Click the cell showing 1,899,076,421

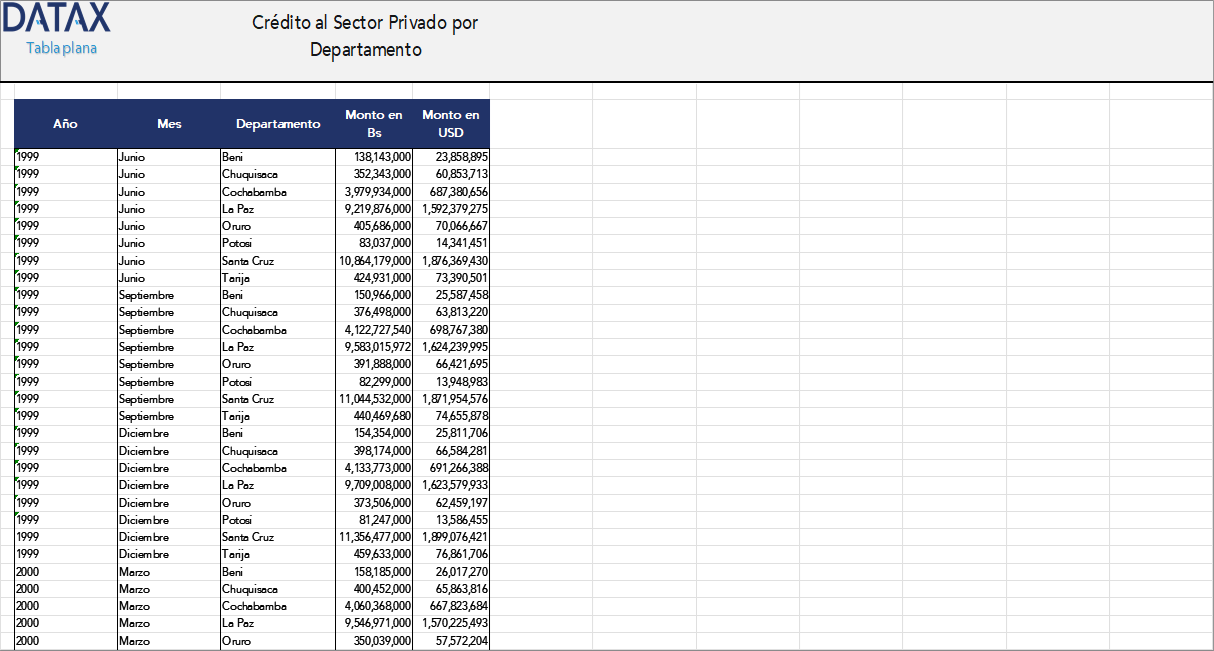click(x=451, y=537)
